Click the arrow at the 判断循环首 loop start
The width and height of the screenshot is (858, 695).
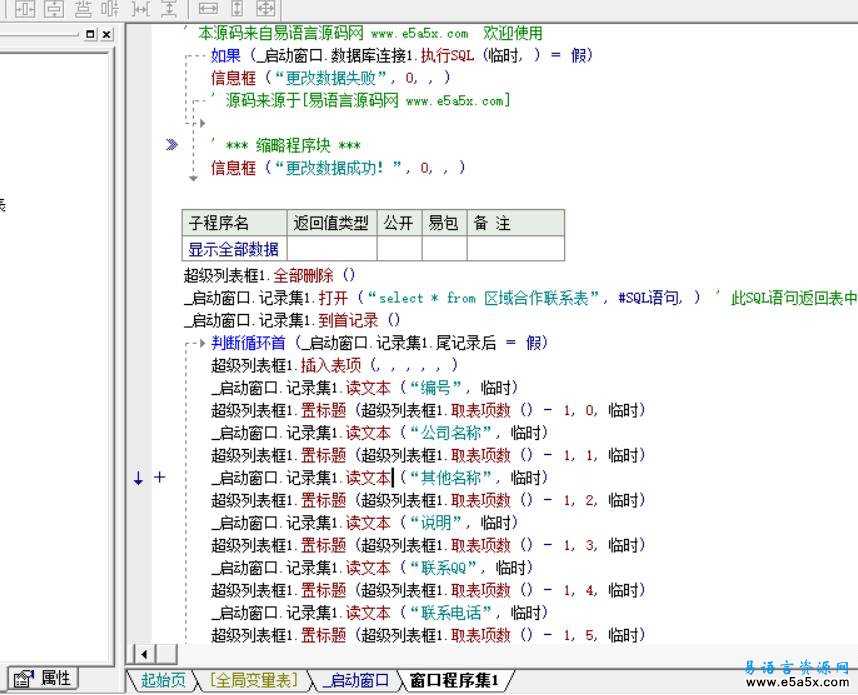click(202, 343)
